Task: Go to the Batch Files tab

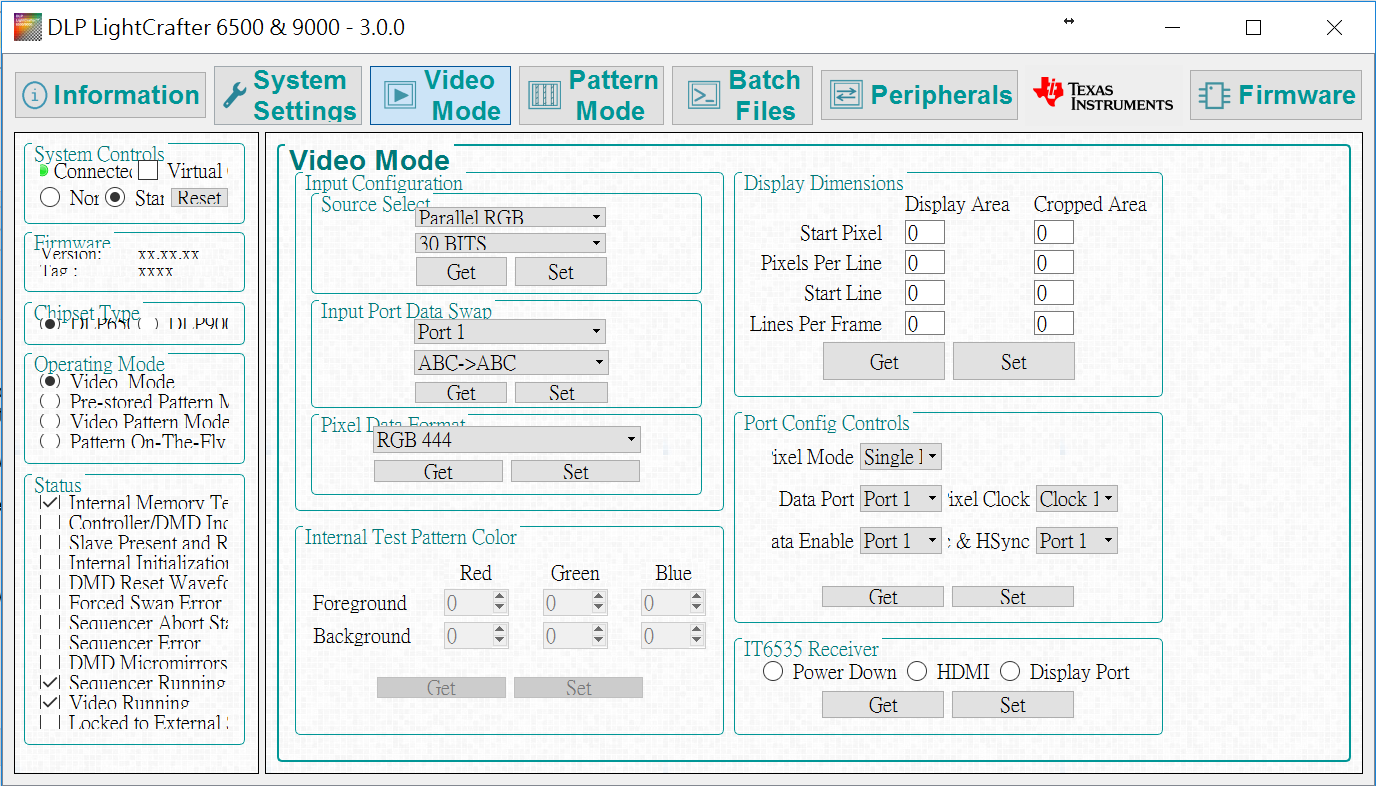Action: [x=744, y=95]
